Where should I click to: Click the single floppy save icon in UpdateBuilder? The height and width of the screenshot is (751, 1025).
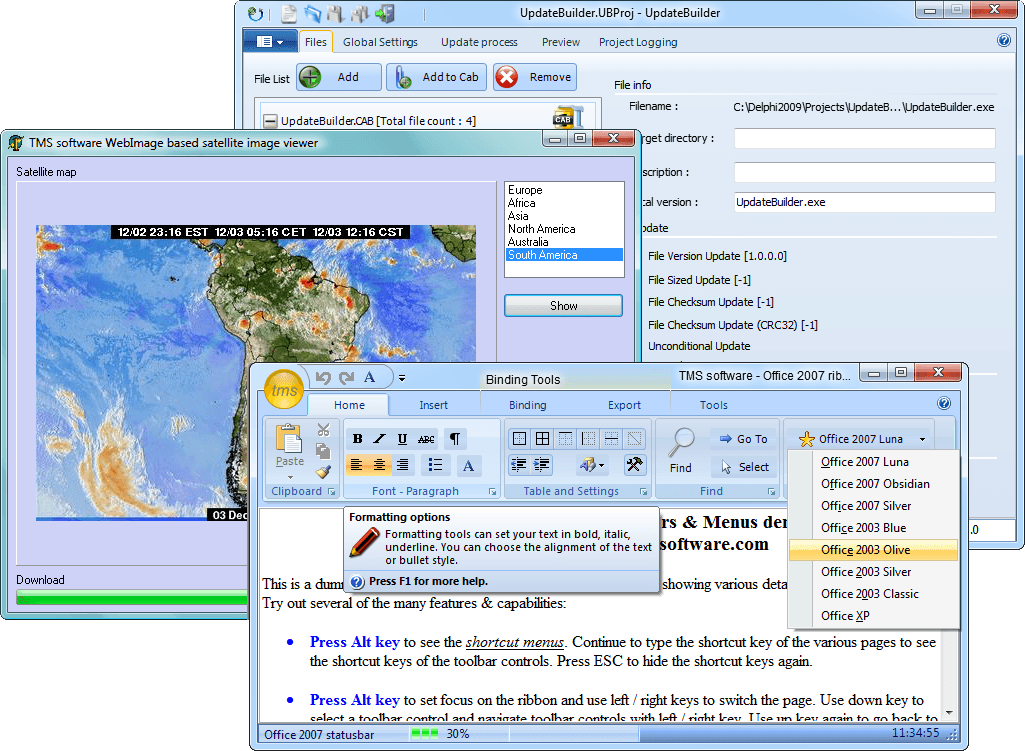(x=335, y=13)
